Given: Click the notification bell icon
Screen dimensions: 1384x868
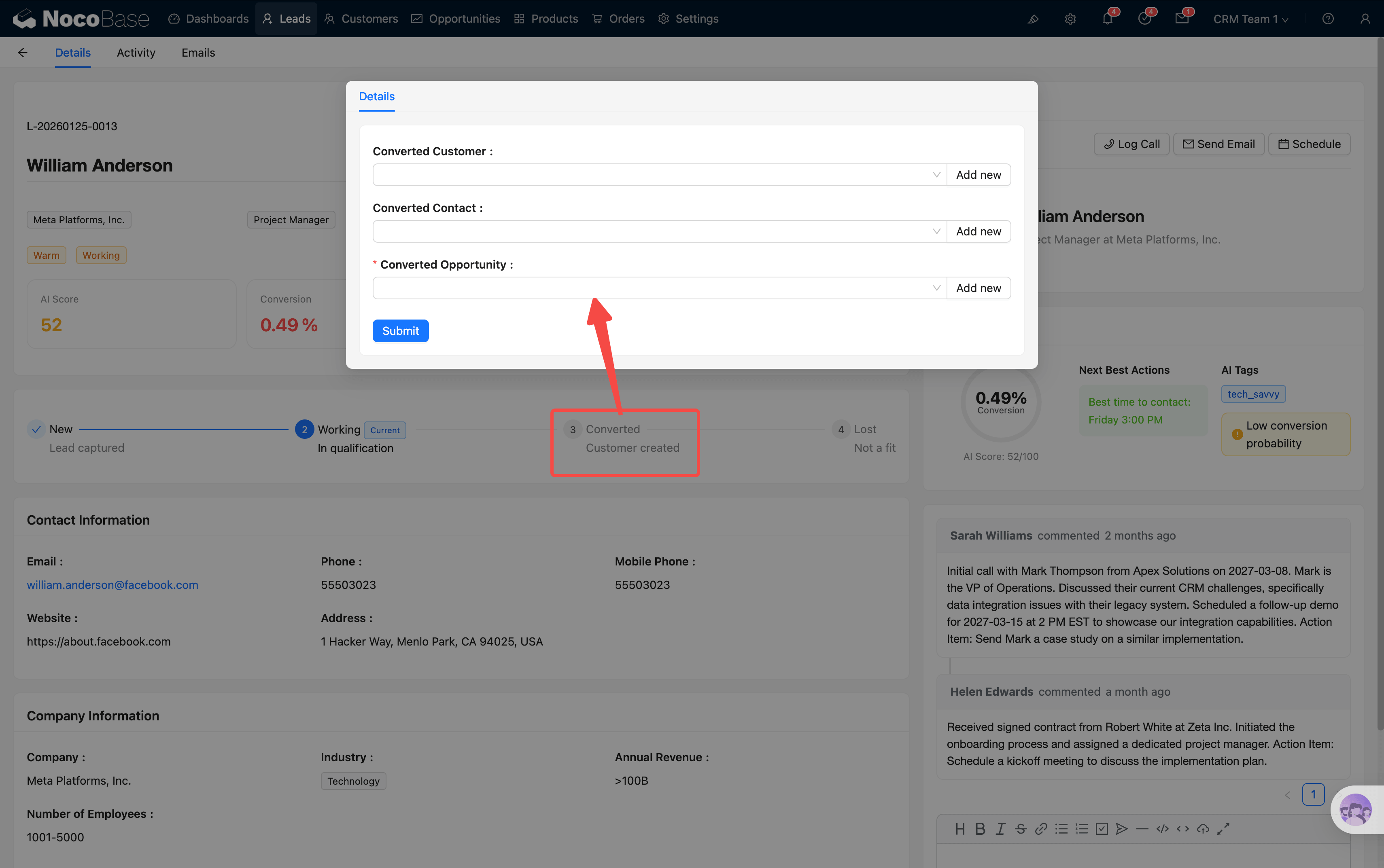Looking at the screenshot, I should pos(1107,19).
